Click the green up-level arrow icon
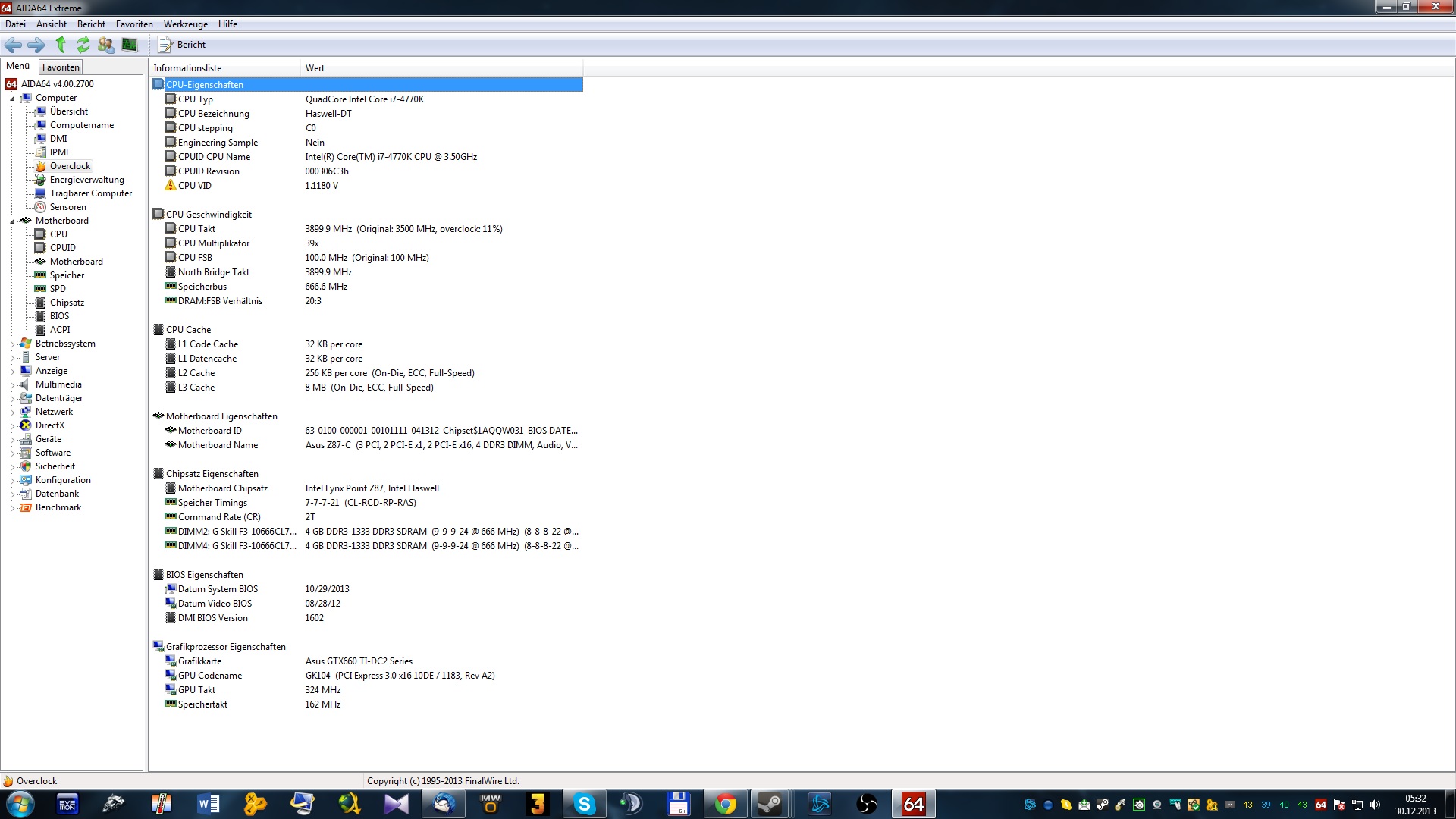This screenshot has height=819, width=1456. [x=61, y=45]
